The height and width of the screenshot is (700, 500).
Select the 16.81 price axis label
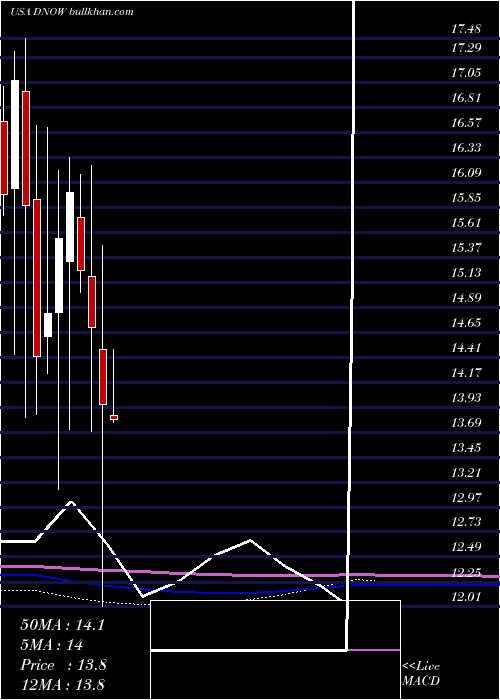point(466,97)
